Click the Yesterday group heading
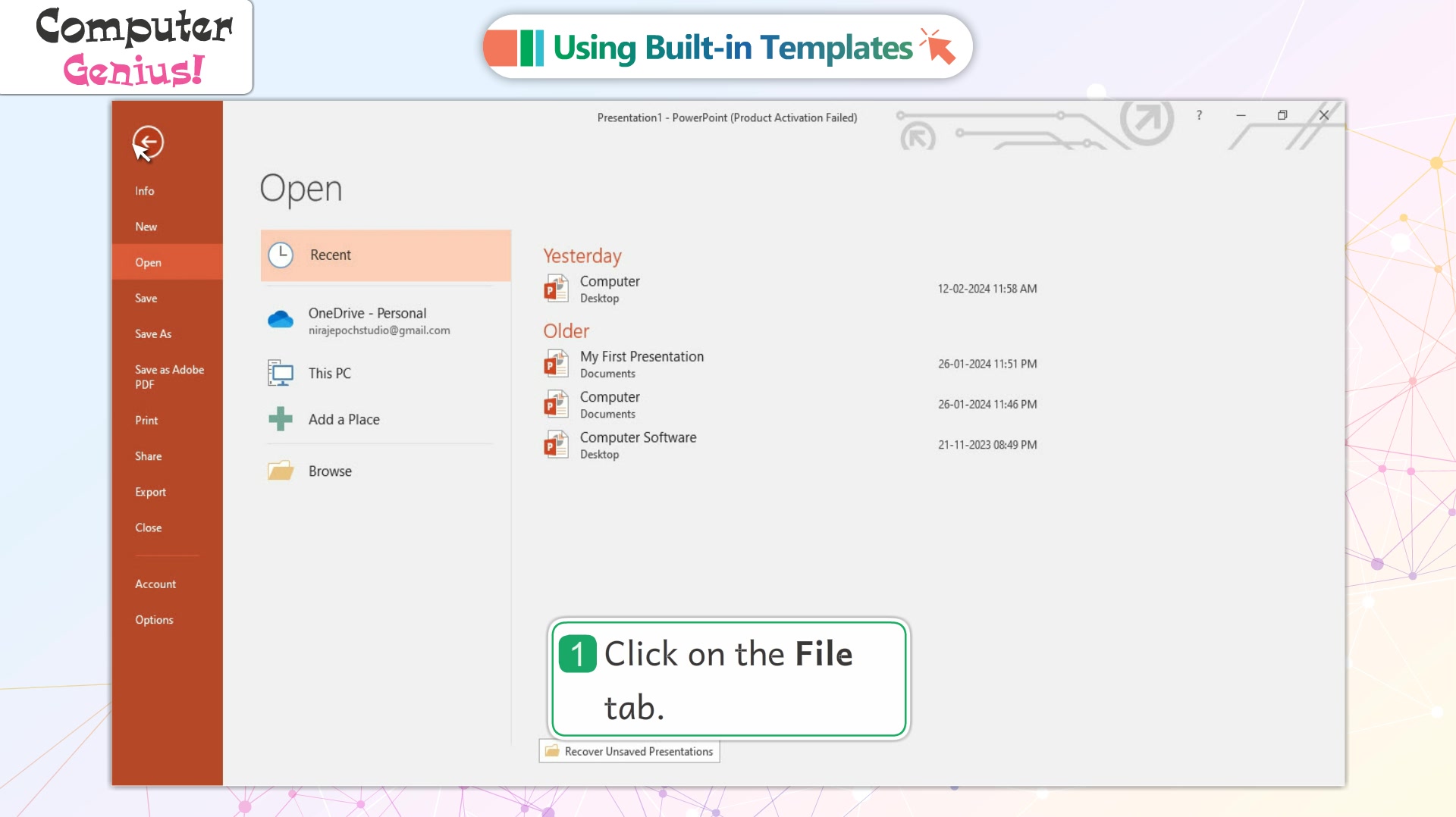Viewport: 1456px width, 817px height. pos(582,256)
